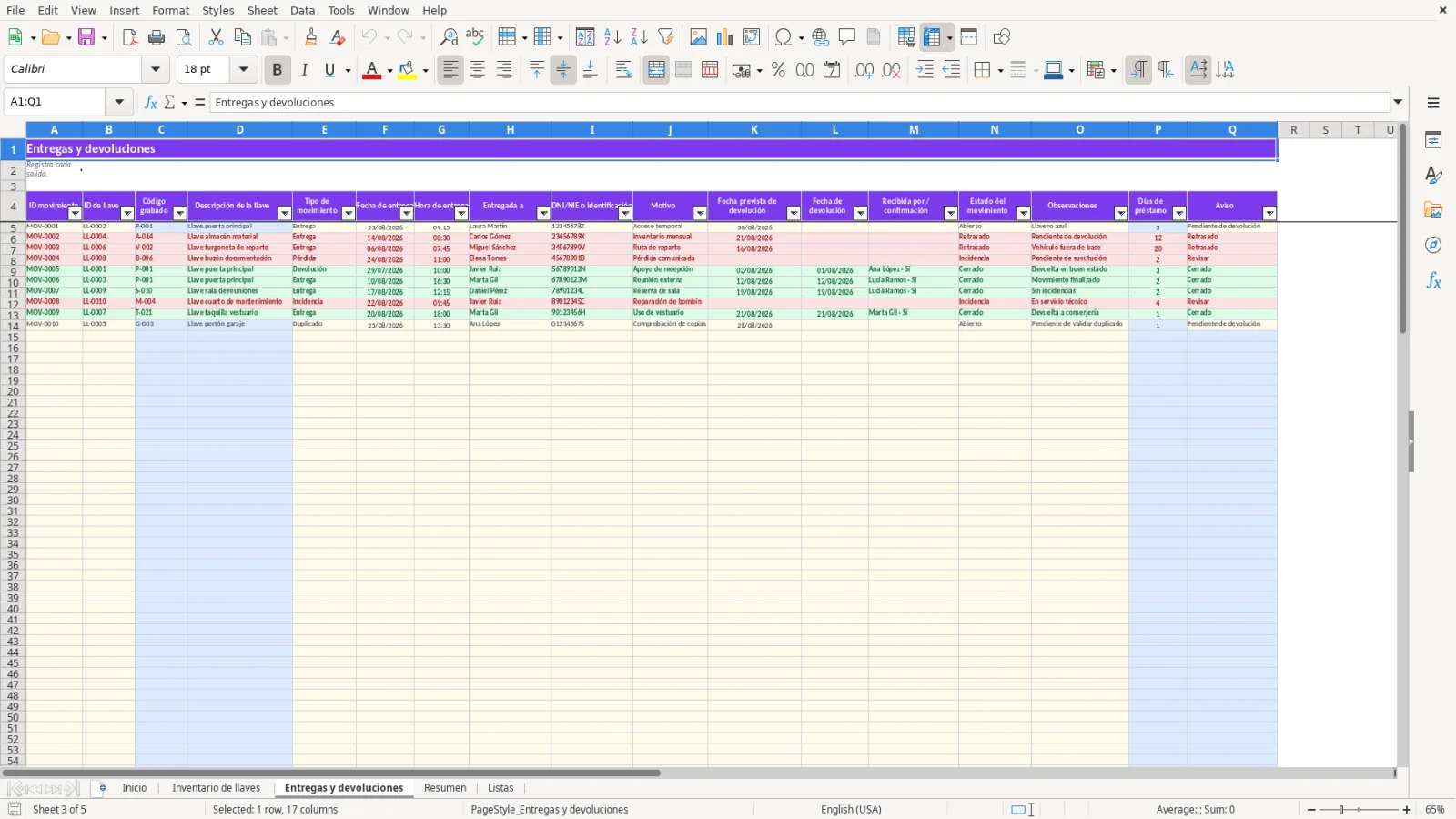
Task: Insert pivot table icon
Action: [752, 37]
